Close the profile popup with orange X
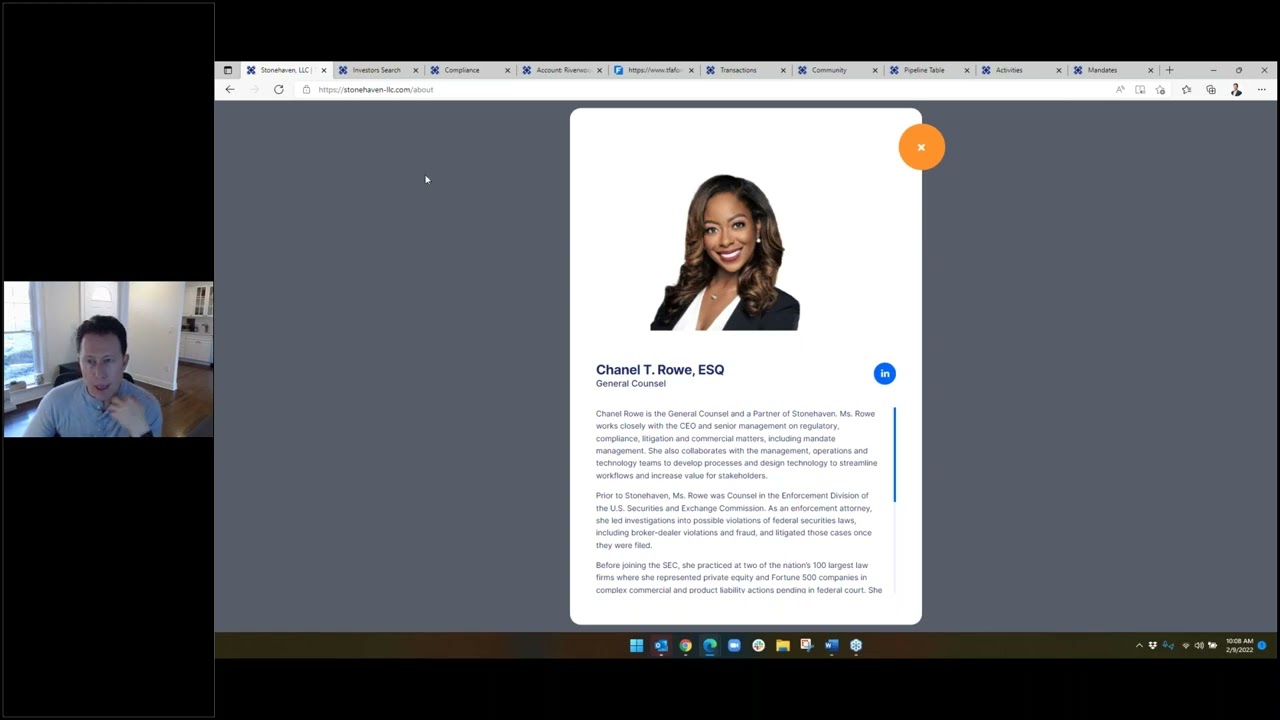This screenshot has width=1280, height=720. pos(921,147)
